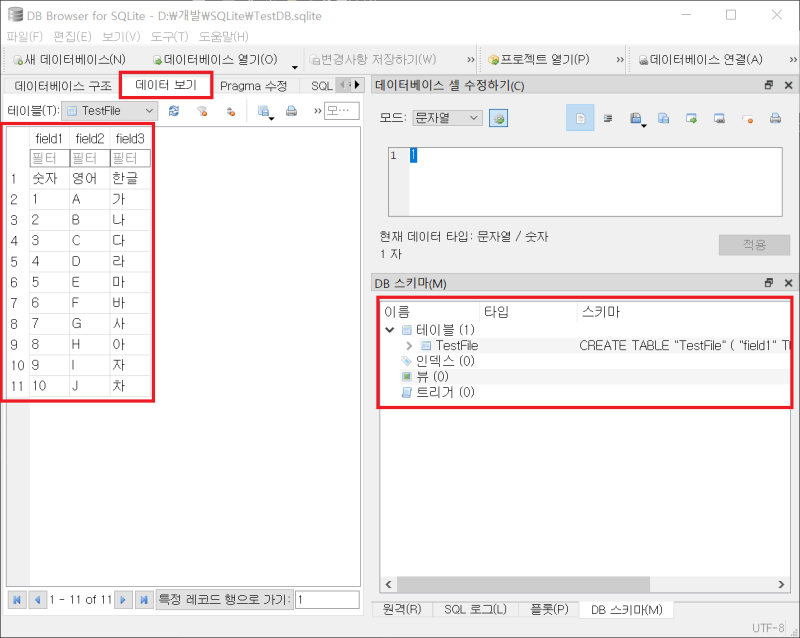
Task: Click the copy hex and text icon
Action: click(x=663, y=118)
